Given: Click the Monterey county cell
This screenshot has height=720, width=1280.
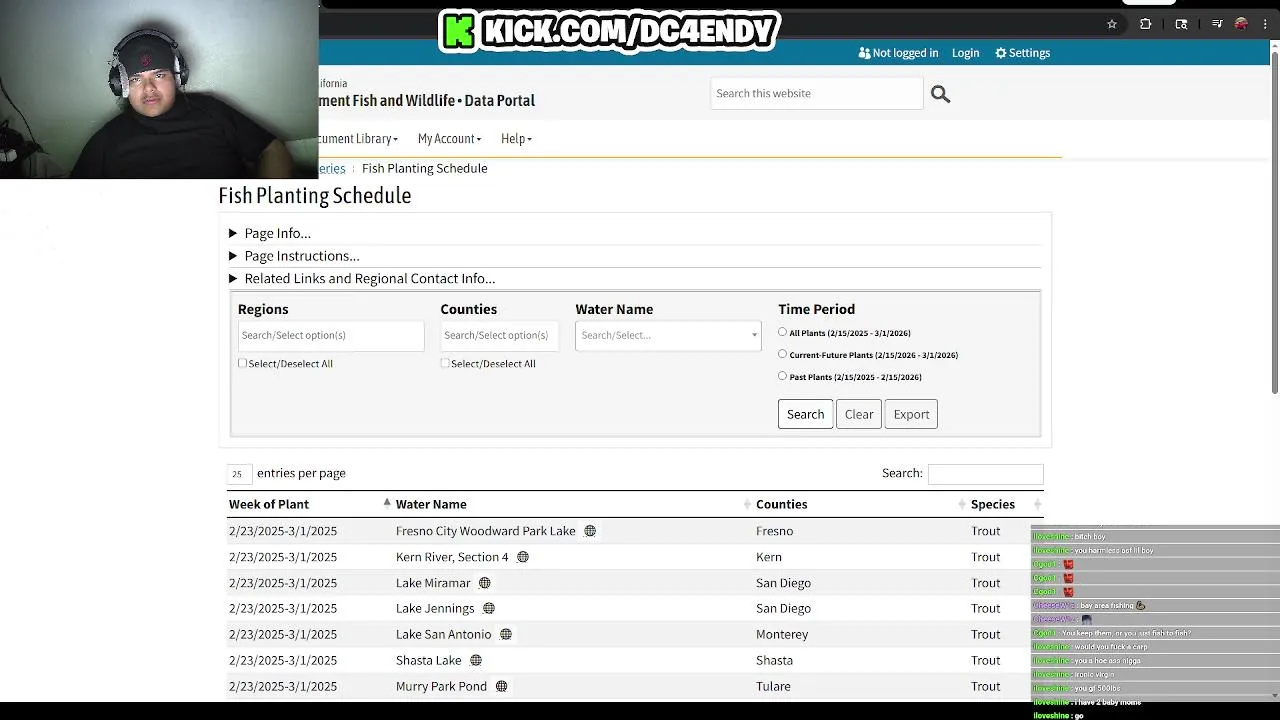Looking at the screenshot, I should coord(782,634).
